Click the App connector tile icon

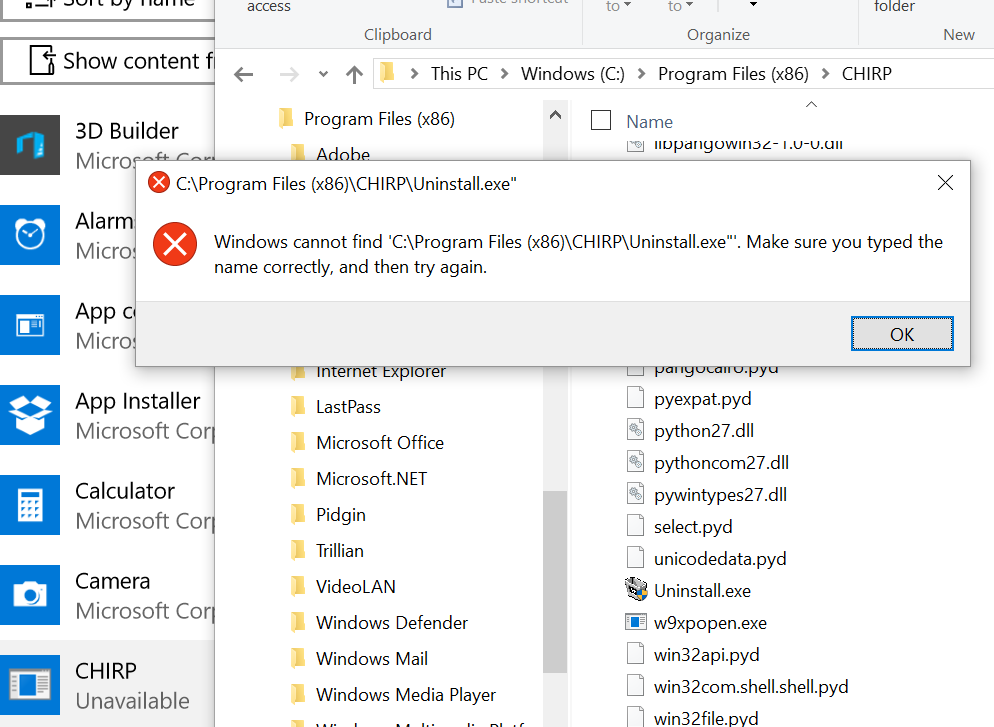coord(30,325)
